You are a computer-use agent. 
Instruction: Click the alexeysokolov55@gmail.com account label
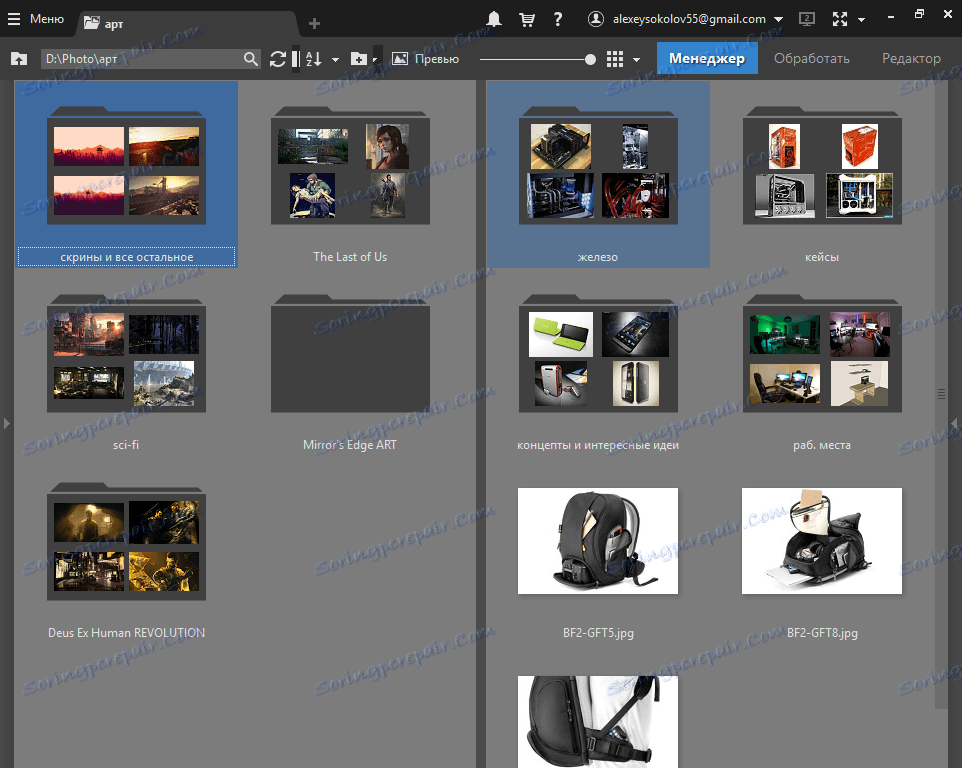tap(689, 19)
